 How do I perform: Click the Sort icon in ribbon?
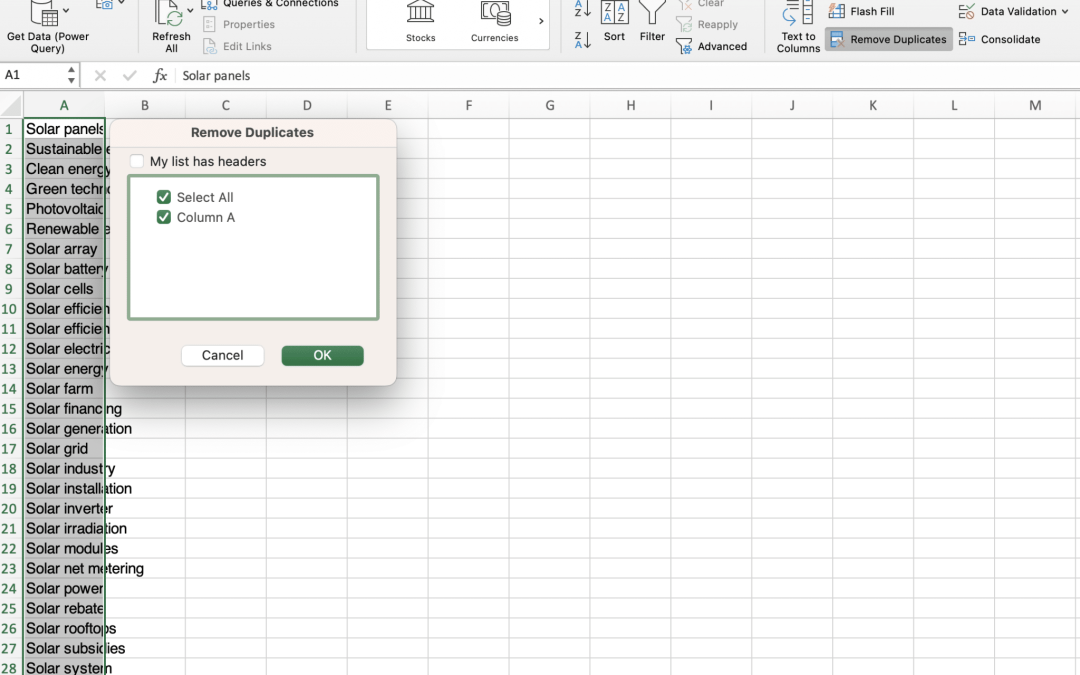pyautogui.click(x=614, y=14)
